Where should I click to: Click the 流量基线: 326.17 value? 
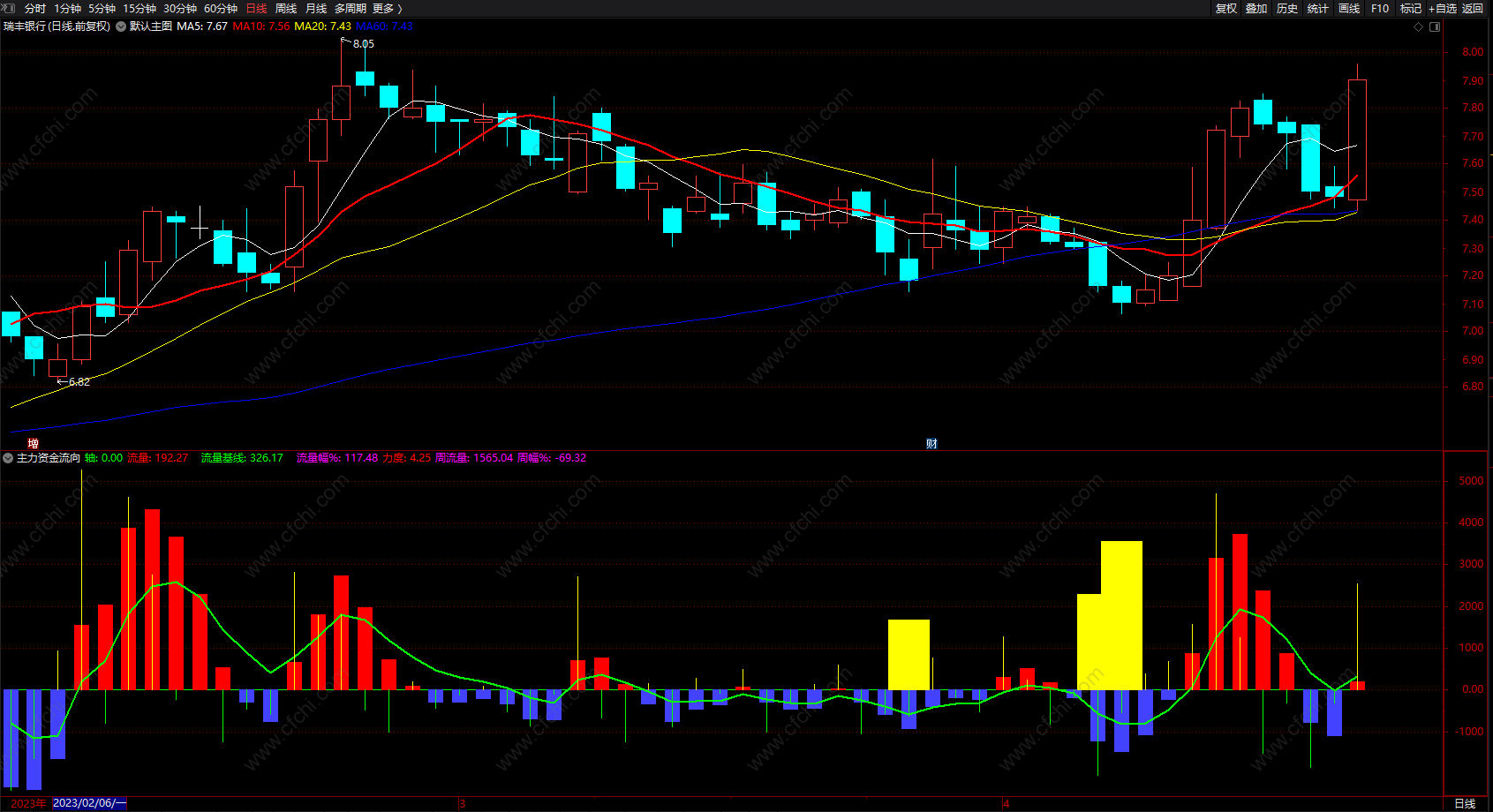(x=242, y=458)
